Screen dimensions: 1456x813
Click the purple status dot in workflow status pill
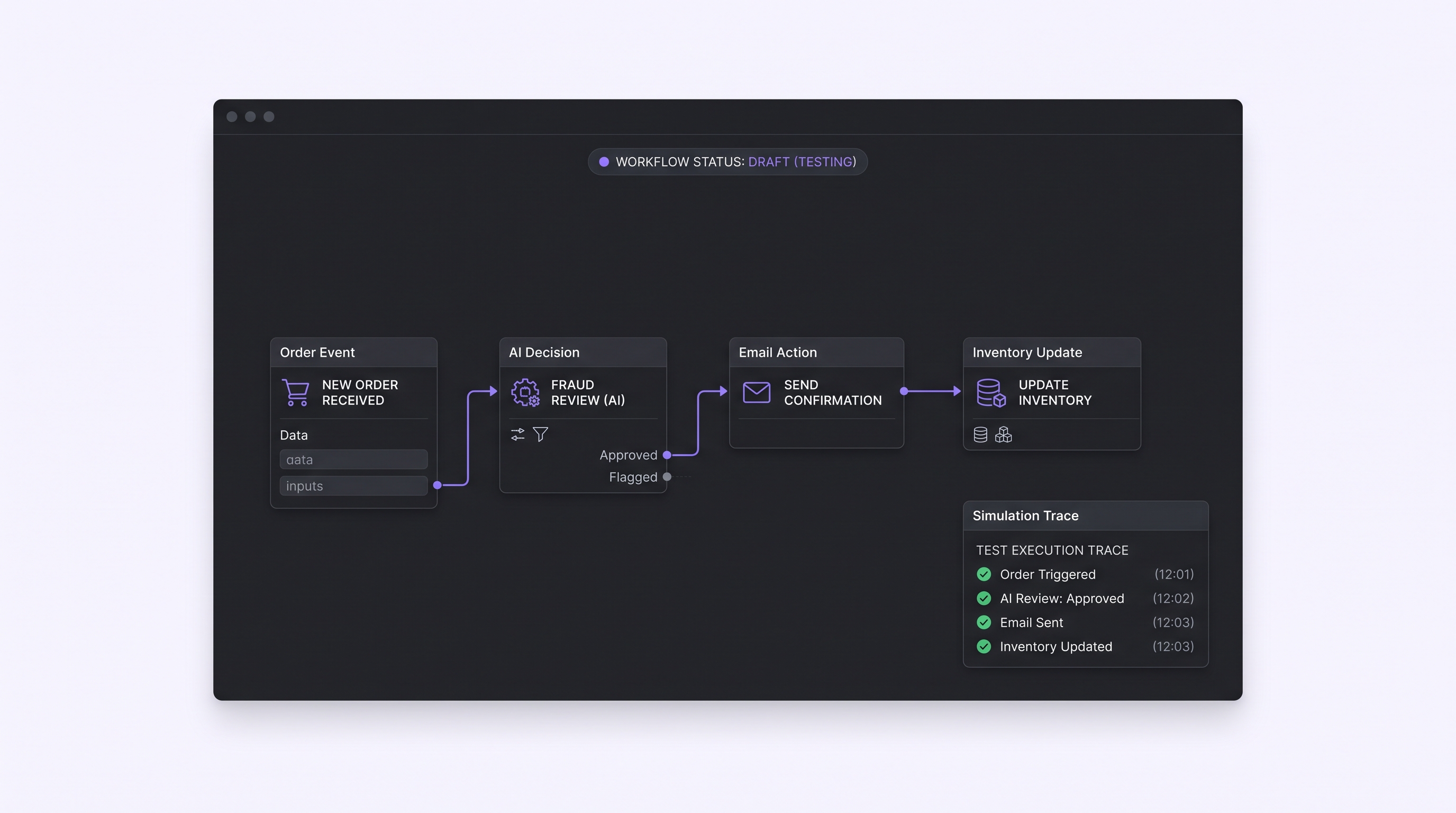604,161
